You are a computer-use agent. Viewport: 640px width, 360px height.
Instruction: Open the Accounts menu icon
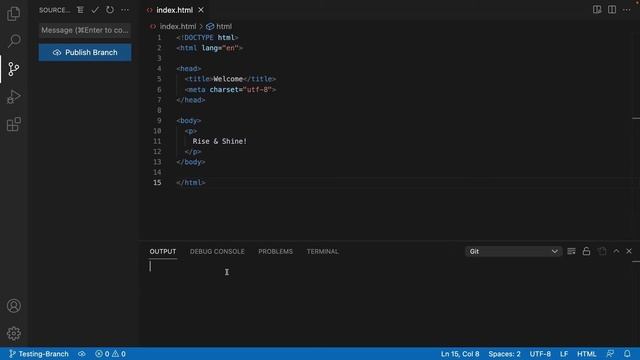pos(13,306)
